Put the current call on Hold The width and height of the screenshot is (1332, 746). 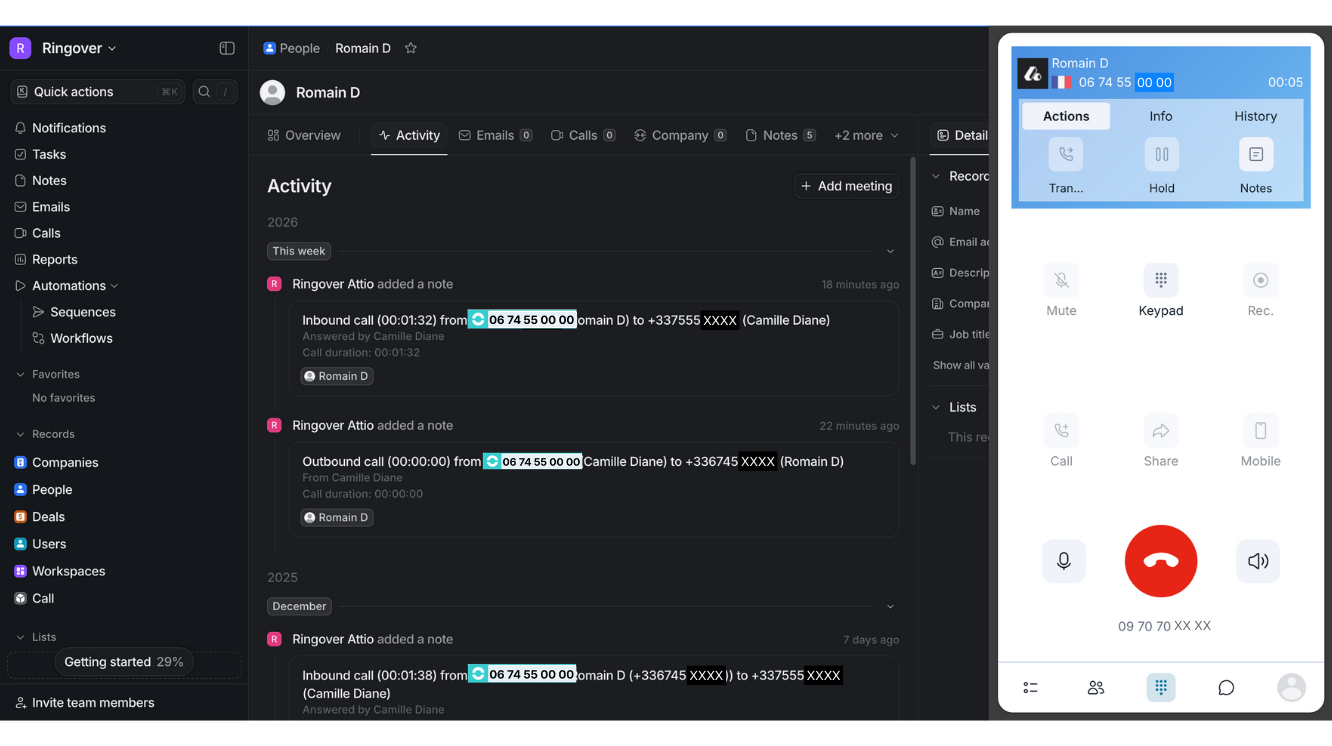[1160, 154]
